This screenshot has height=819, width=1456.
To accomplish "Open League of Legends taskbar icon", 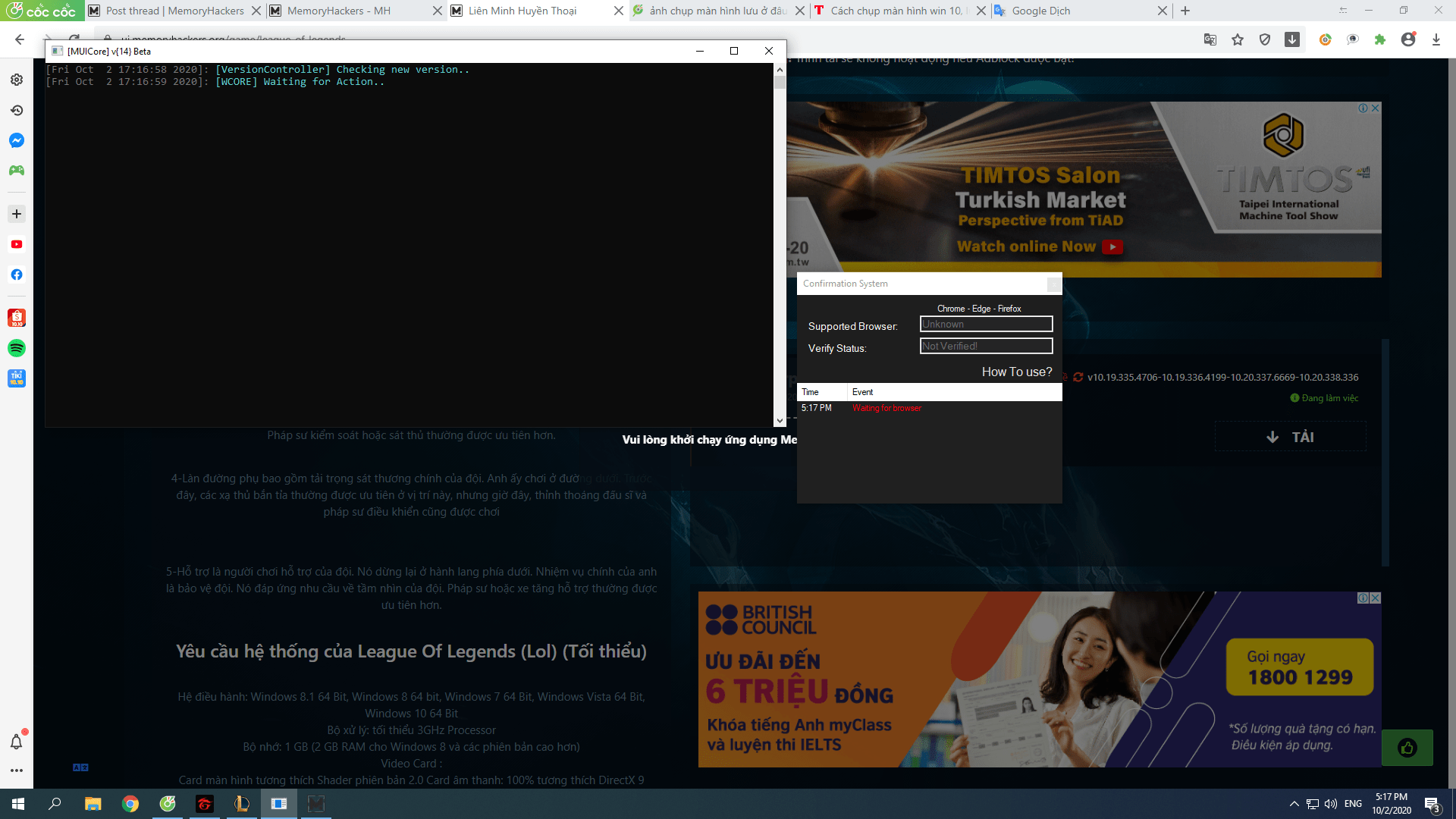I will [242, 804].
